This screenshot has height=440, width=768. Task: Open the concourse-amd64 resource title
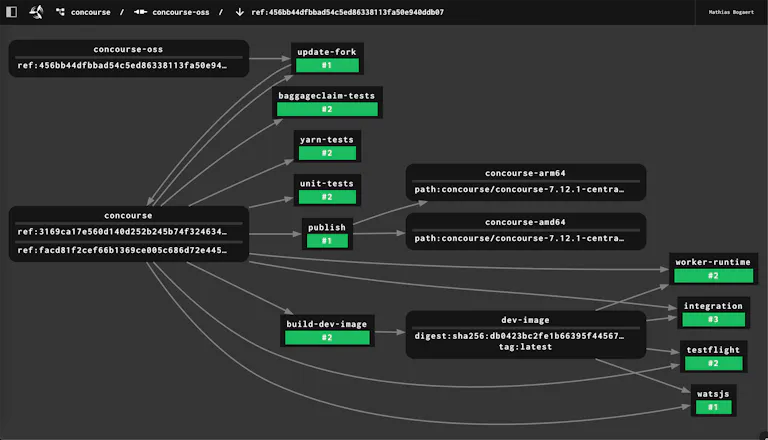[525, 222]
